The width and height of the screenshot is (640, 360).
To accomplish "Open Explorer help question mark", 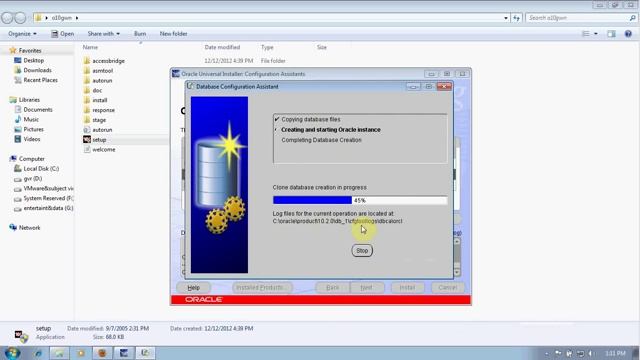I will coord(628,34).
